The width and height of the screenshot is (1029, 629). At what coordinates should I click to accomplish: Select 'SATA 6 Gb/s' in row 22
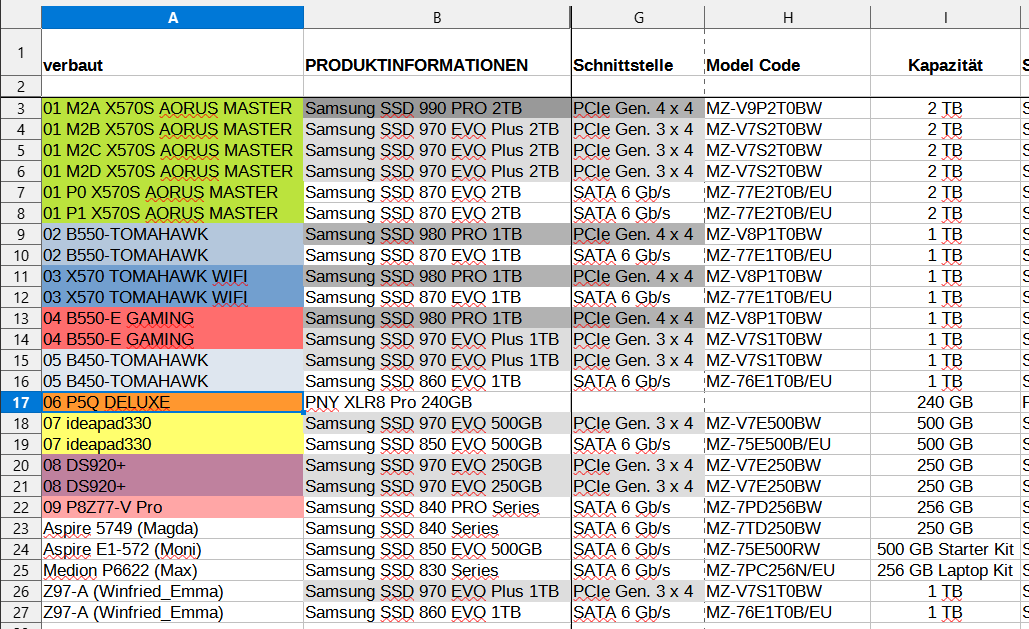pos(639,508)
